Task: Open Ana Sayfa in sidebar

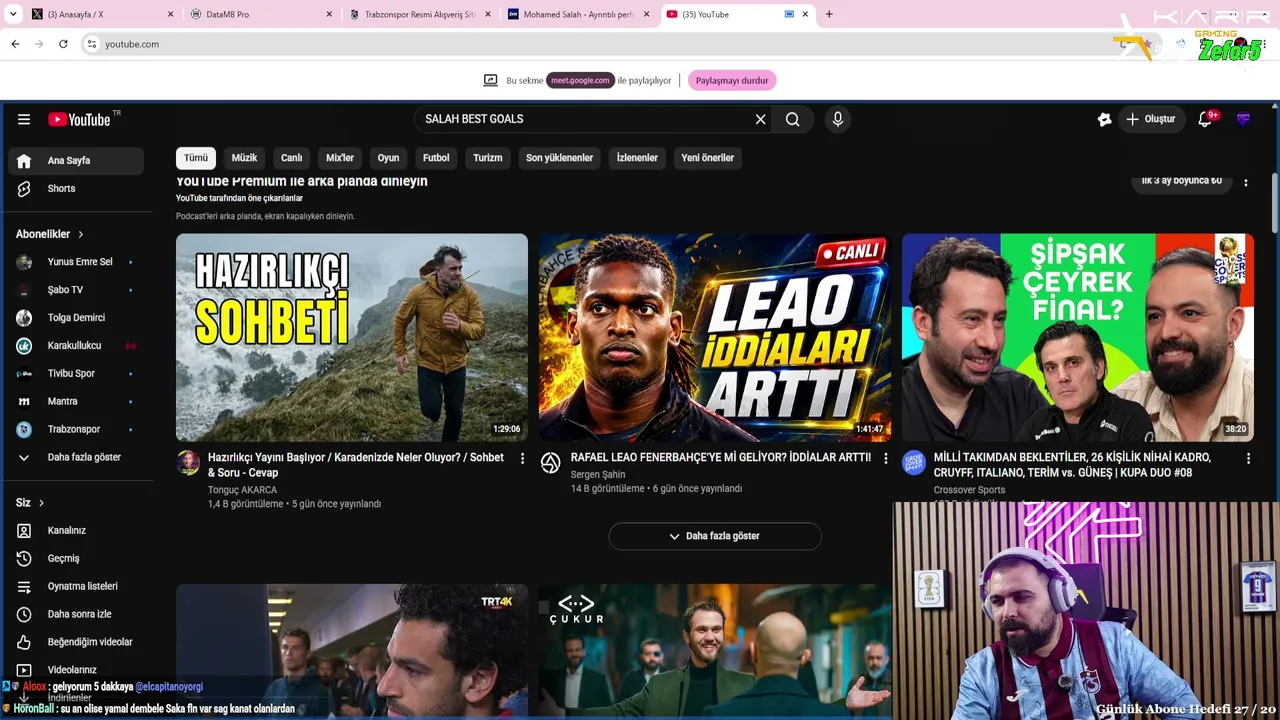Action: tap(76, 160)
